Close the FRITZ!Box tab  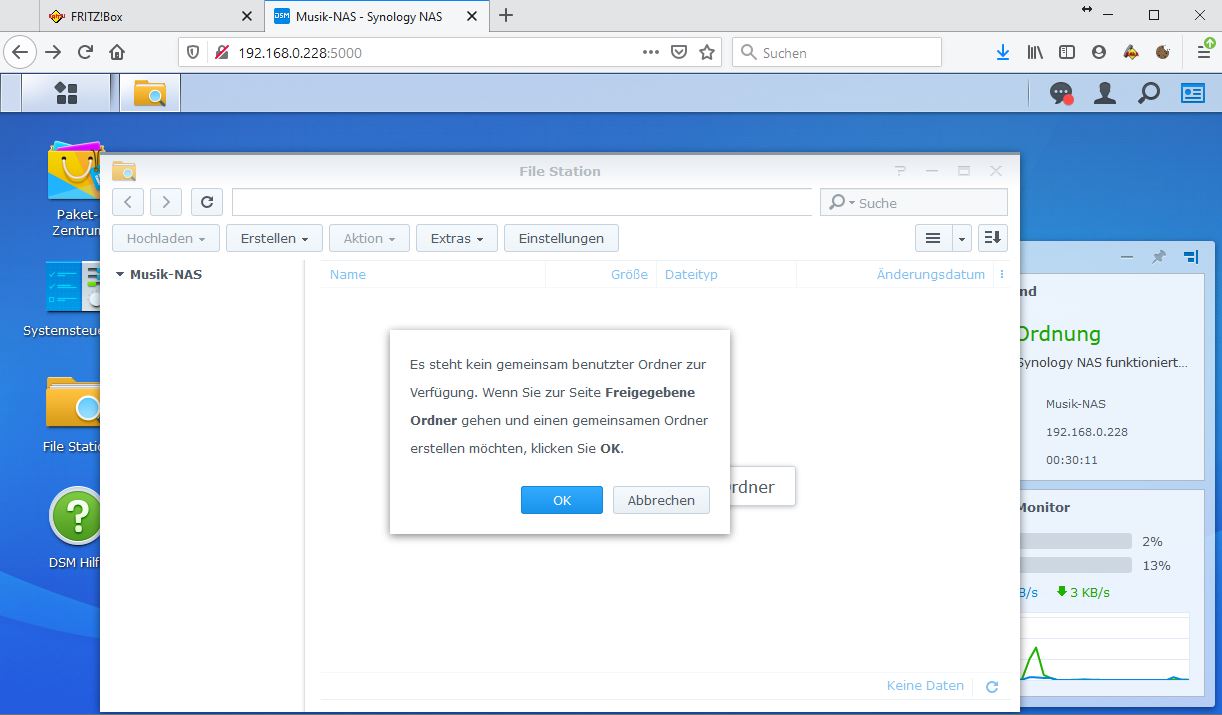tap(247, 16)
